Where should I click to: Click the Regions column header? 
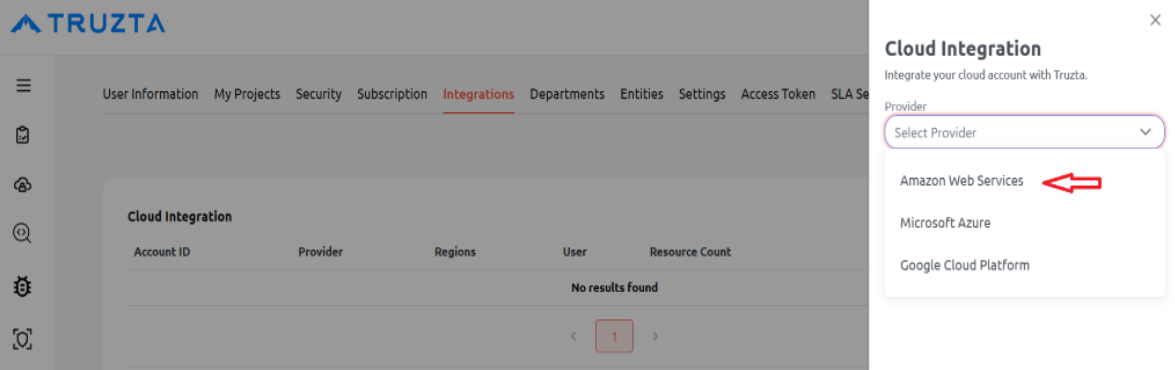point(455,252)
